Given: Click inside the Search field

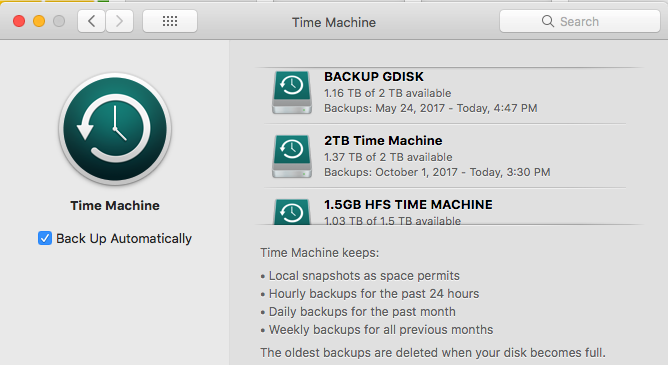Looking at the screenshot, I should 580,21.
